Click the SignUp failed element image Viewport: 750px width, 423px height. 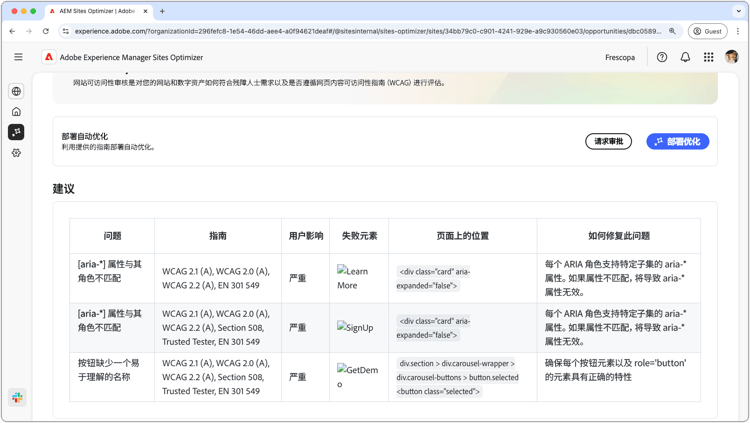point(355,327)
